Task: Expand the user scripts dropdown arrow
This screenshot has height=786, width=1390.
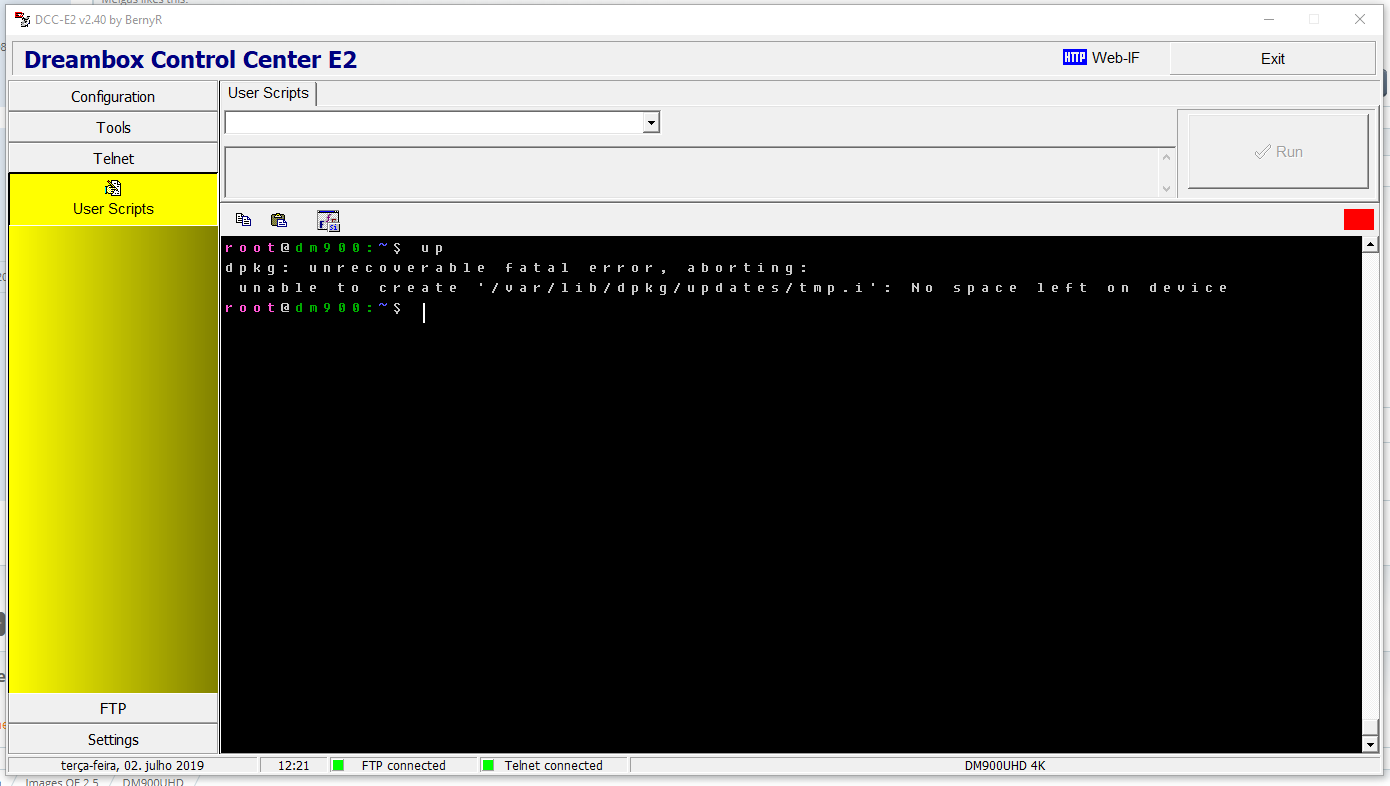Action: click(x=651, y=122)
